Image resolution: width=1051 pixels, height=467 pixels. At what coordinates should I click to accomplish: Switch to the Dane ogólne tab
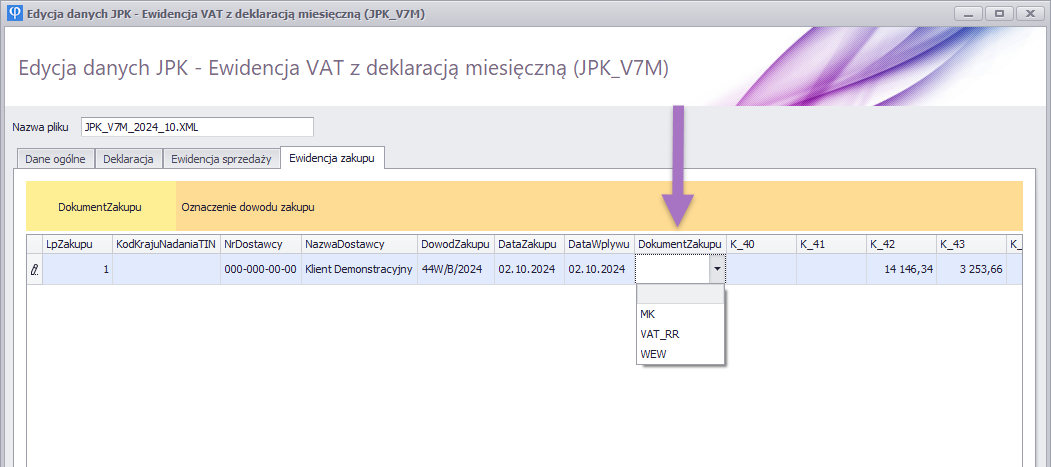pos(54,159)
